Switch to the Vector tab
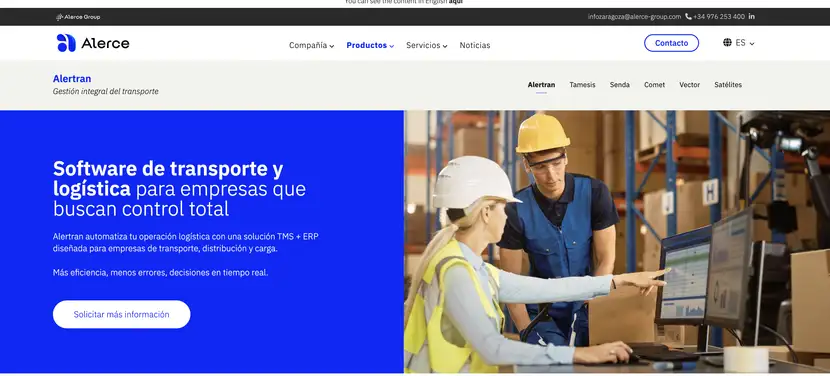The height and width of the screenshot is (376, 830). (x=689, y=85)
